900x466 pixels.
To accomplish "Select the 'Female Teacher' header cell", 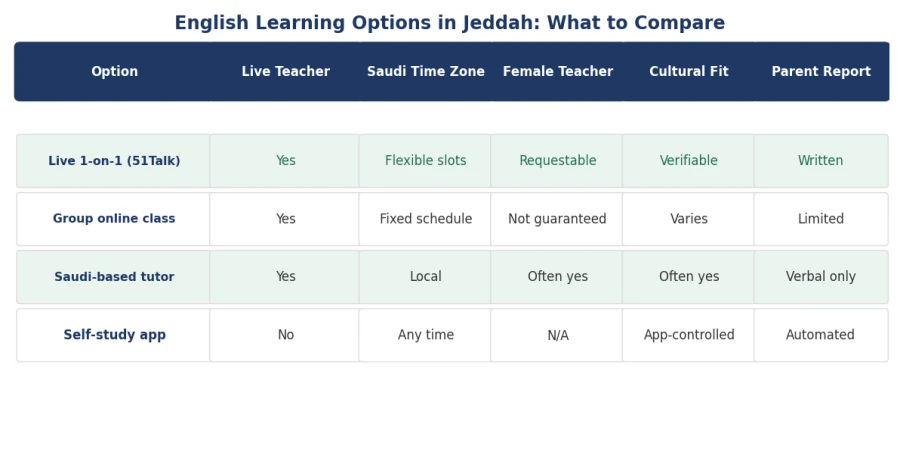I will [557, 71].
